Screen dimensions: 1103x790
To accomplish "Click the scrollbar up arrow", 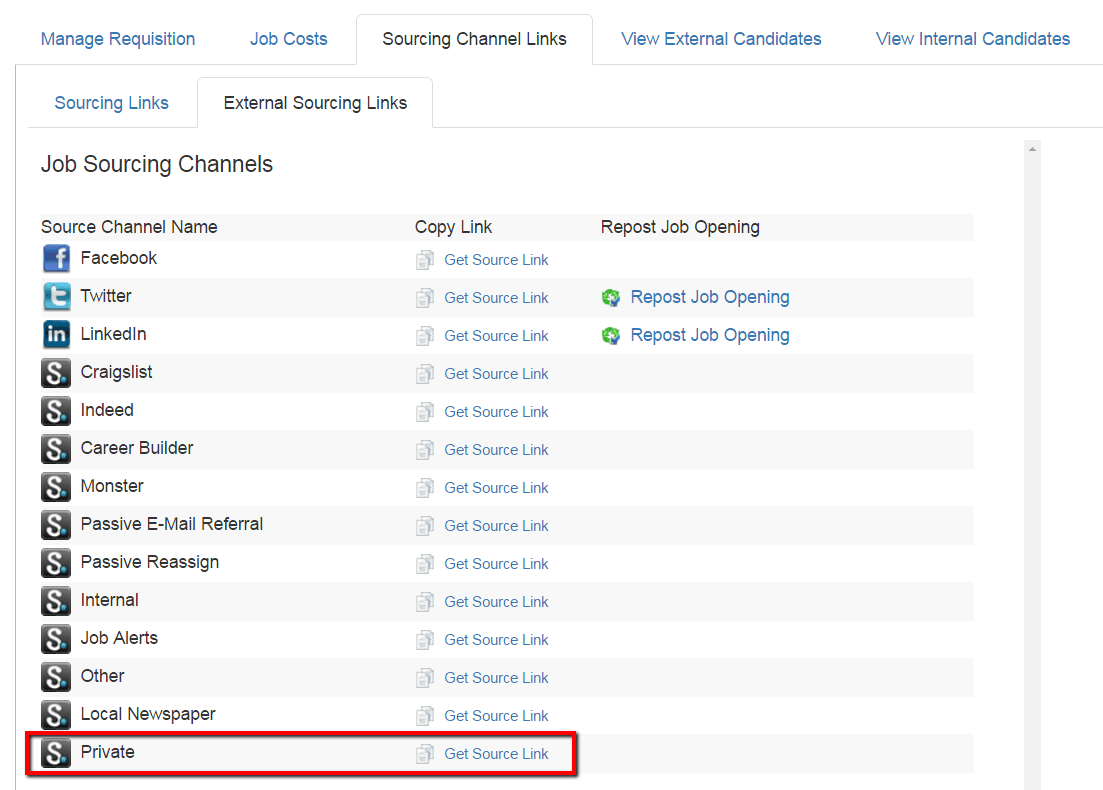I will [x=1032, y=149].
